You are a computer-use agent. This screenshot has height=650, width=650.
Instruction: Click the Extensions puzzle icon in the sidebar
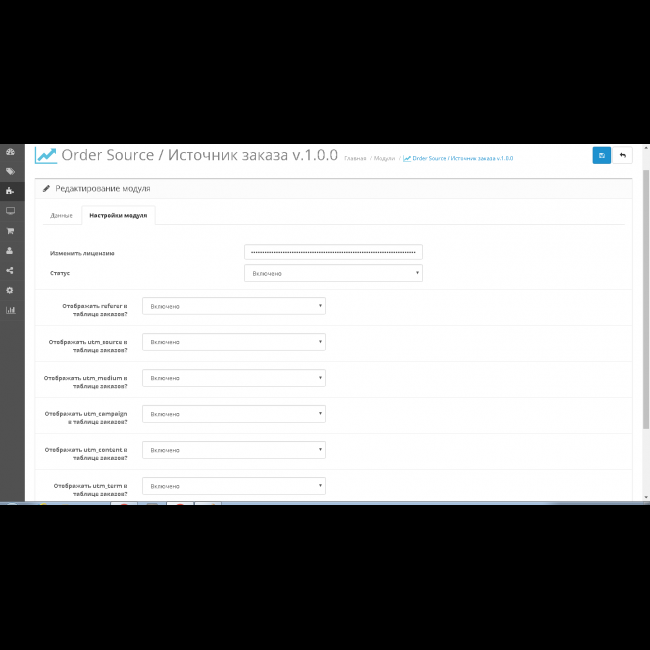[x=10, y=191]
